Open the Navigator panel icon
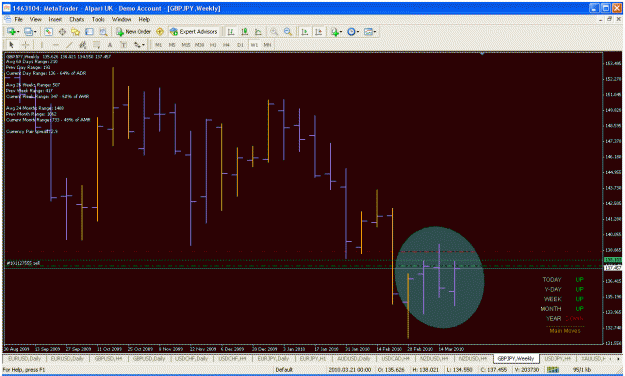Screen dimensions: 625x376 [x=76, y=31]
